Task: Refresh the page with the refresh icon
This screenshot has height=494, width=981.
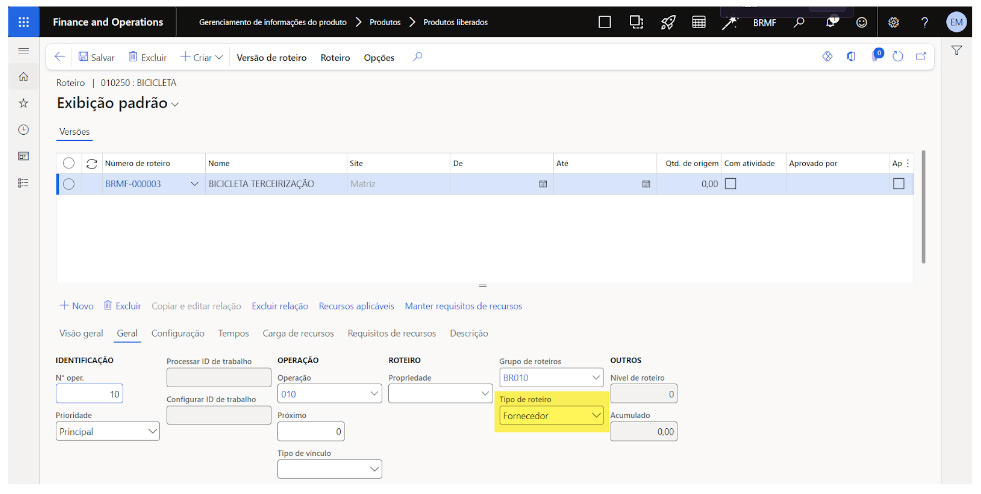Action: coord(898,57)
